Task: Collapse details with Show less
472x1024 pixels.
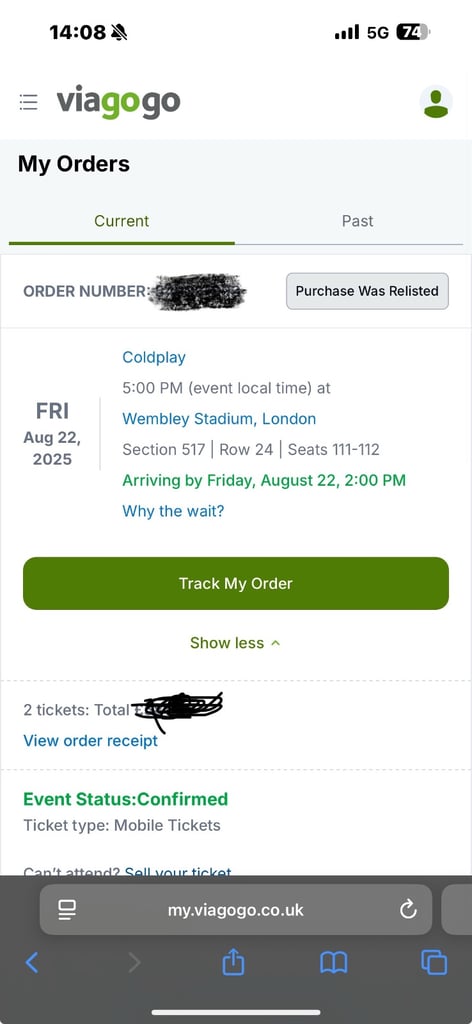Action: (235, 643)
